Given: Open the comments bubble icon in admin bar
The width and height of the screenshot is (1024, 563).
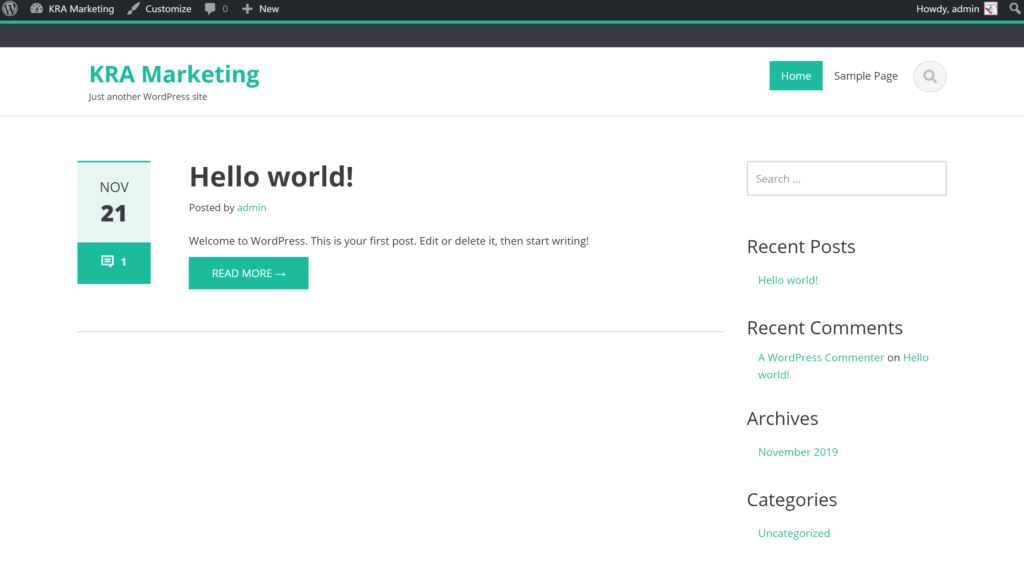Looking at the screenshot, I should click(x=210, y=8).
